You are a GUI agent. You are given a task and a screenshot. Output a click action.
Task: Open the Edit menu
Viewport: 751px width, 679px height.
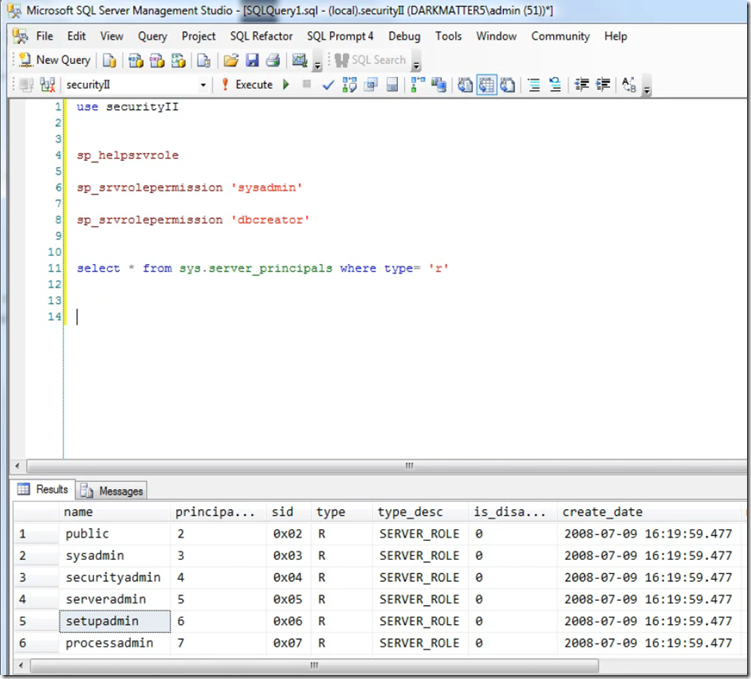point(76,36)
